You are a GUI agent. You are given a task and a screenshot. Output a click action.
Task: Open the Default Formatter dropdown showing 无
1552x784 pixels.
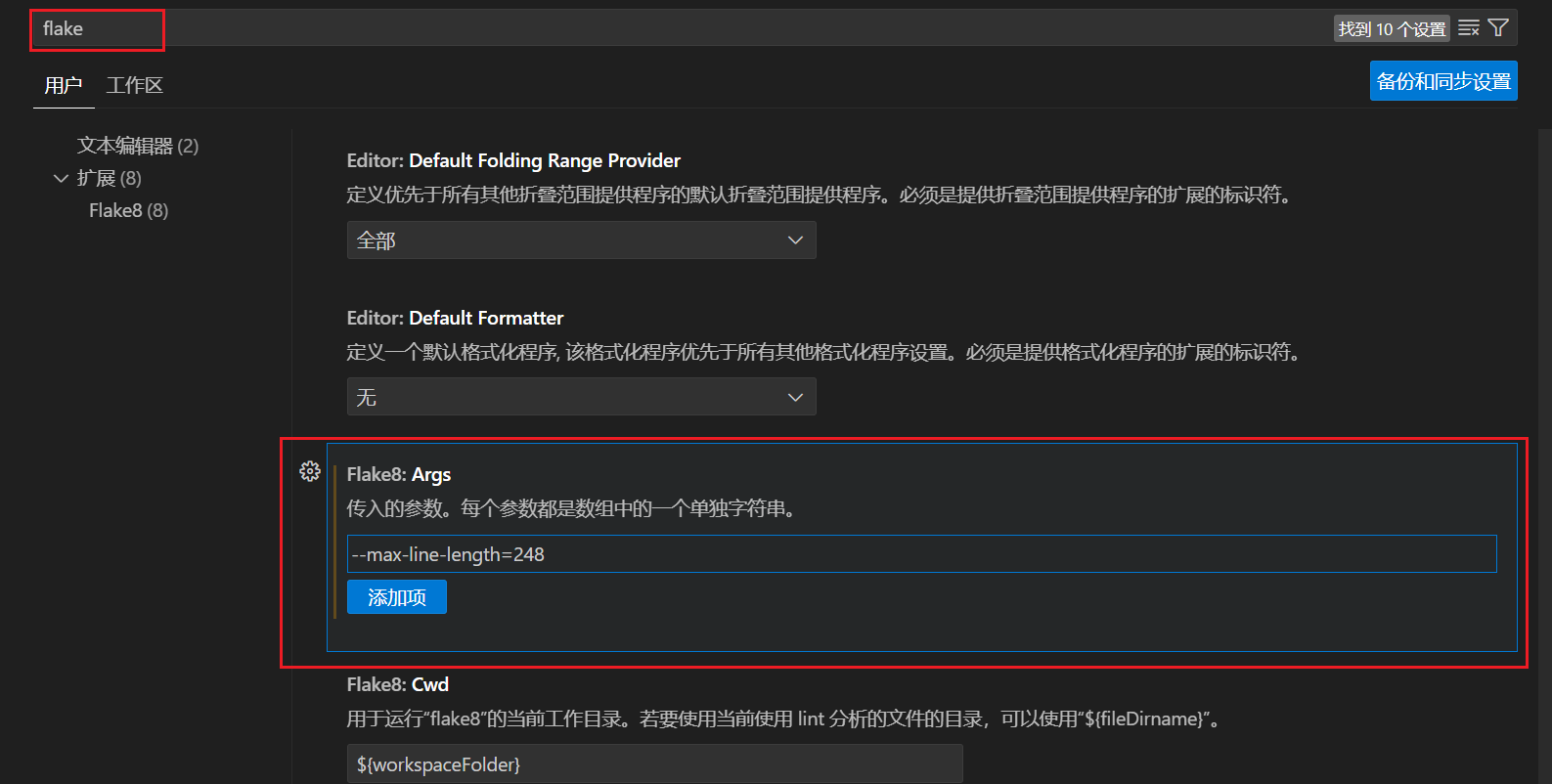(x=581, y=397)
